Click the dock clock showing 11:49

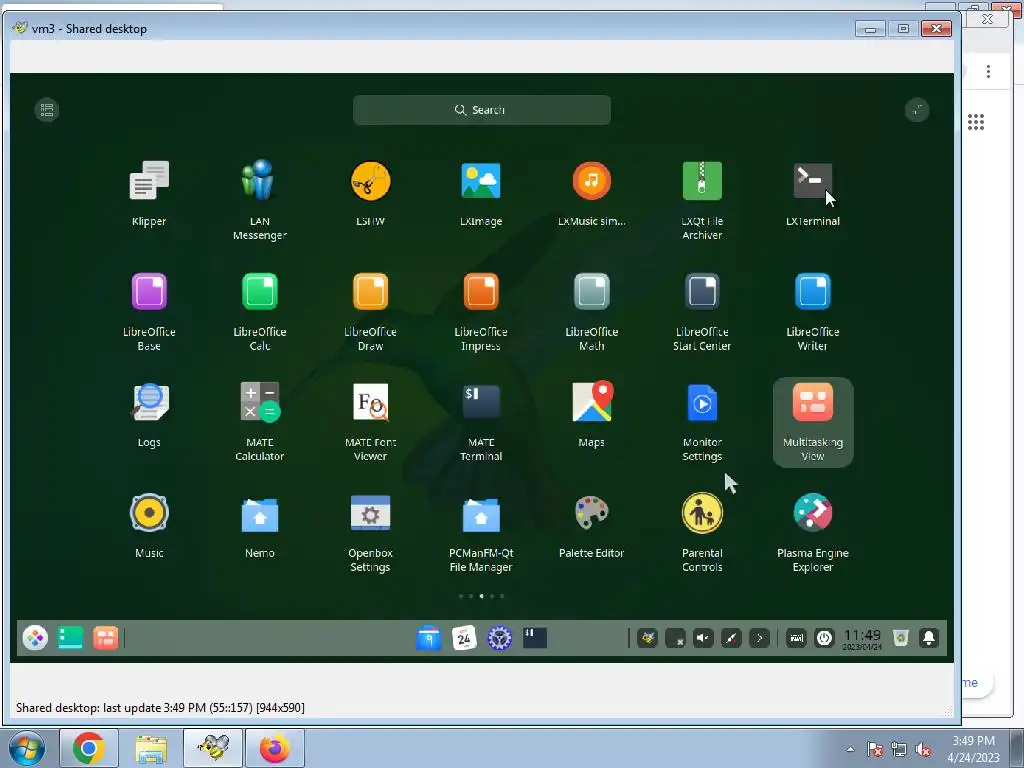(x=862, y=639)
